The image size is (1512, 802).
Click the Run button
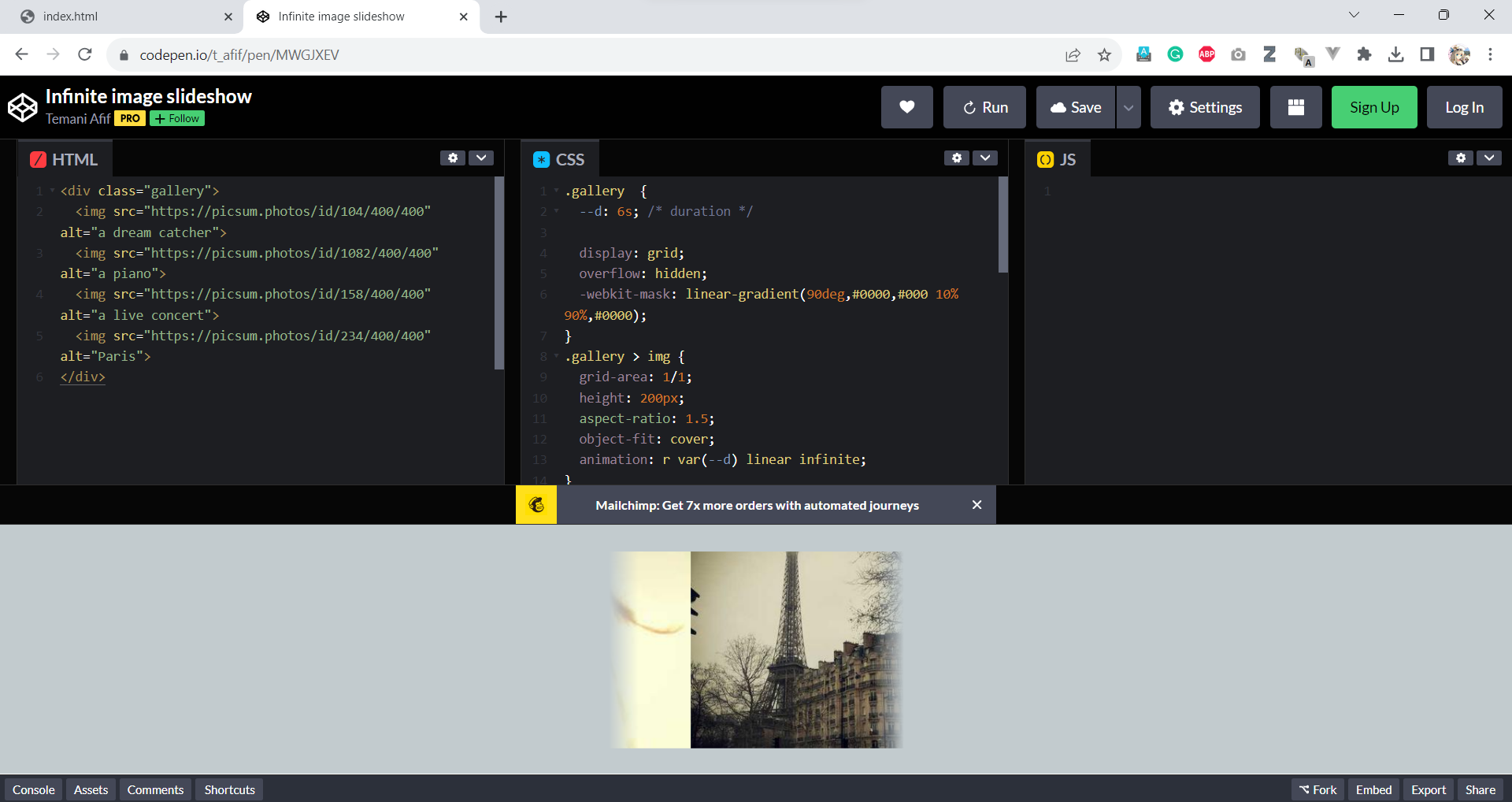(984, 107)
